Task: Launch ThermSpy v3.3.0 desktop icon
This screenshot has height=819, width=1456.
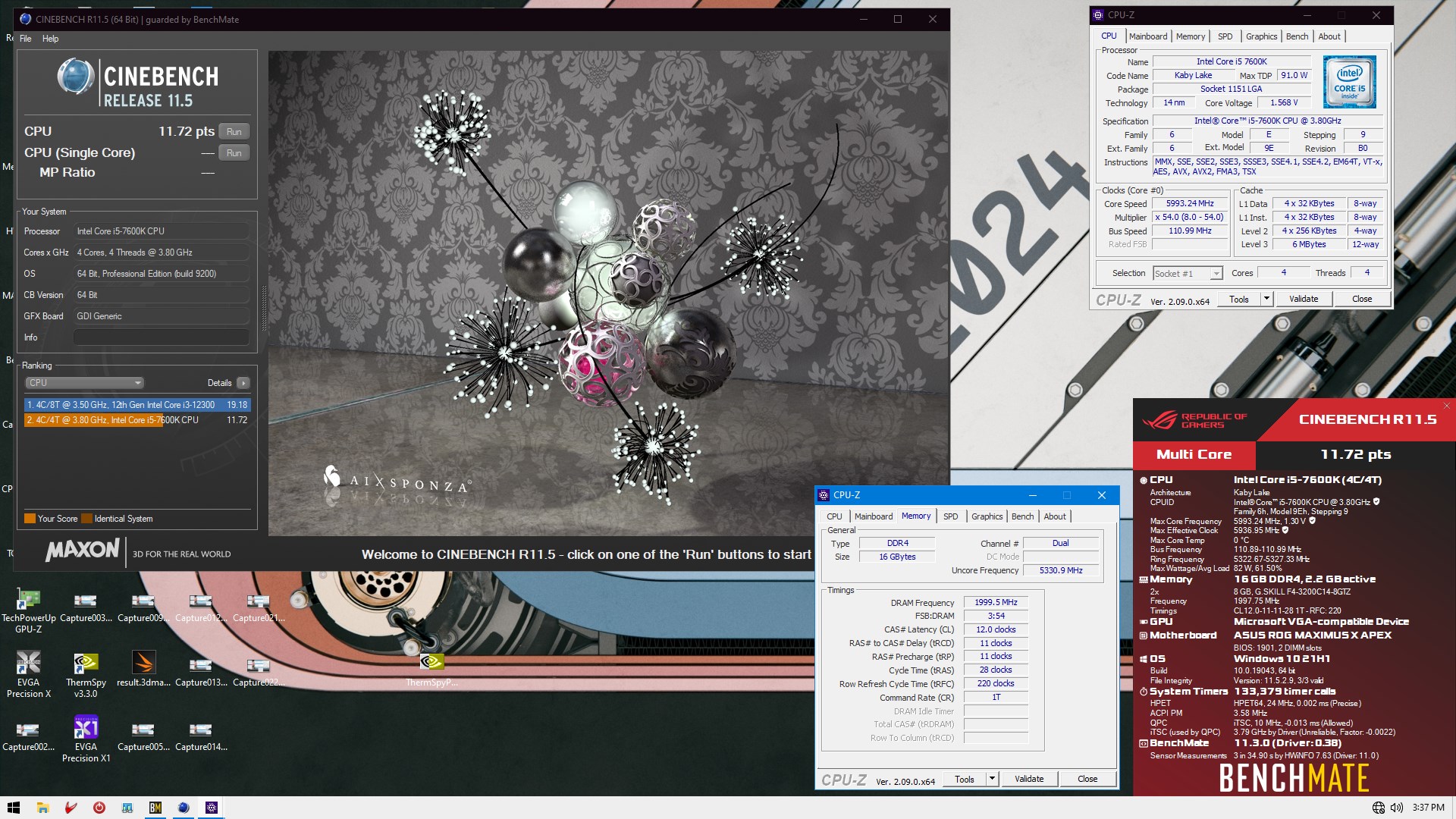Action: [x=86, y=675]
